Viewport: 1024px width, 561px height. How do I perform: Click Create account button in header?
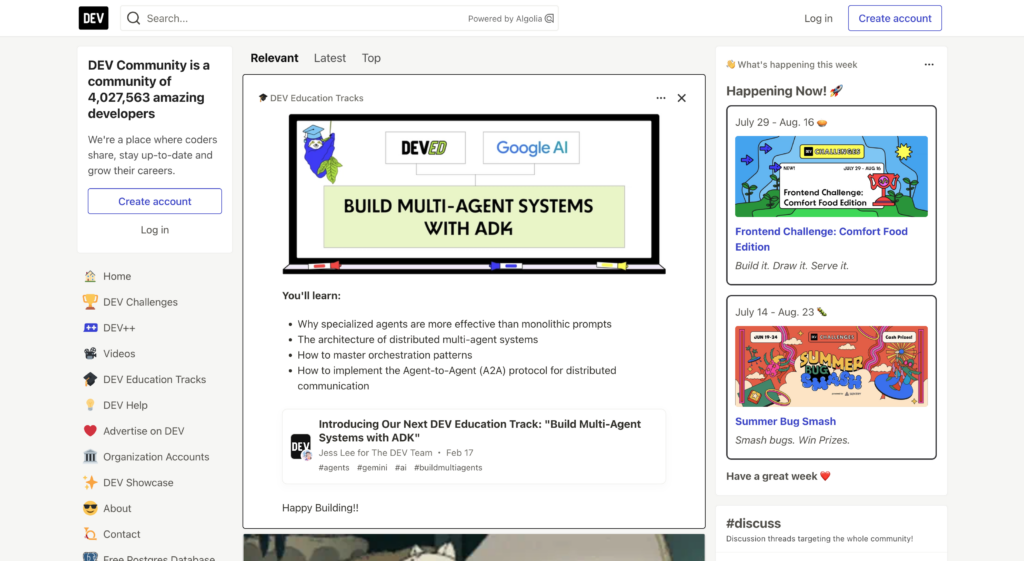click(x=895, y=18)
